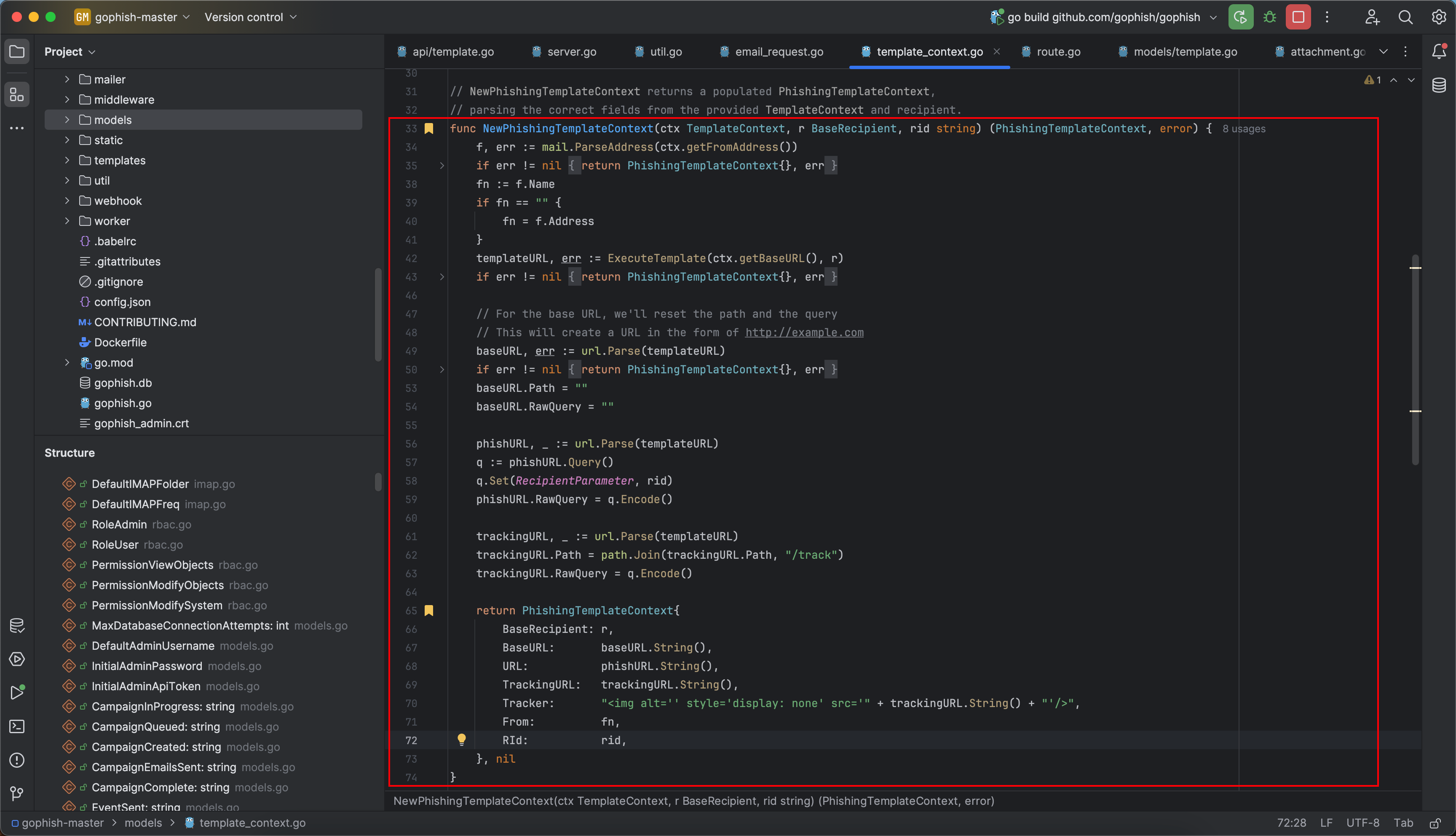Open Version control dropdown
The image size is (1456, 836).
click(251, 17)
